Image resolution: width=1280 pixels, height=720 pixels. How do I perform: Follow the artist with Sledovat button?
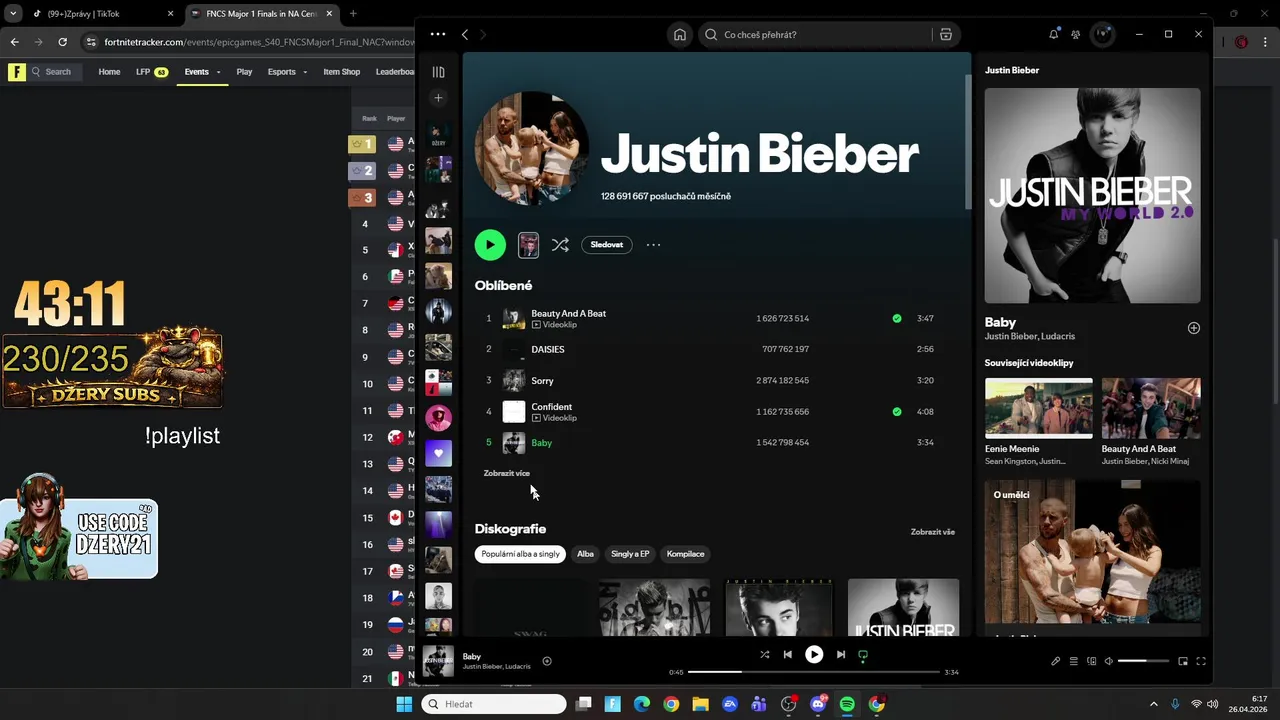606,245
